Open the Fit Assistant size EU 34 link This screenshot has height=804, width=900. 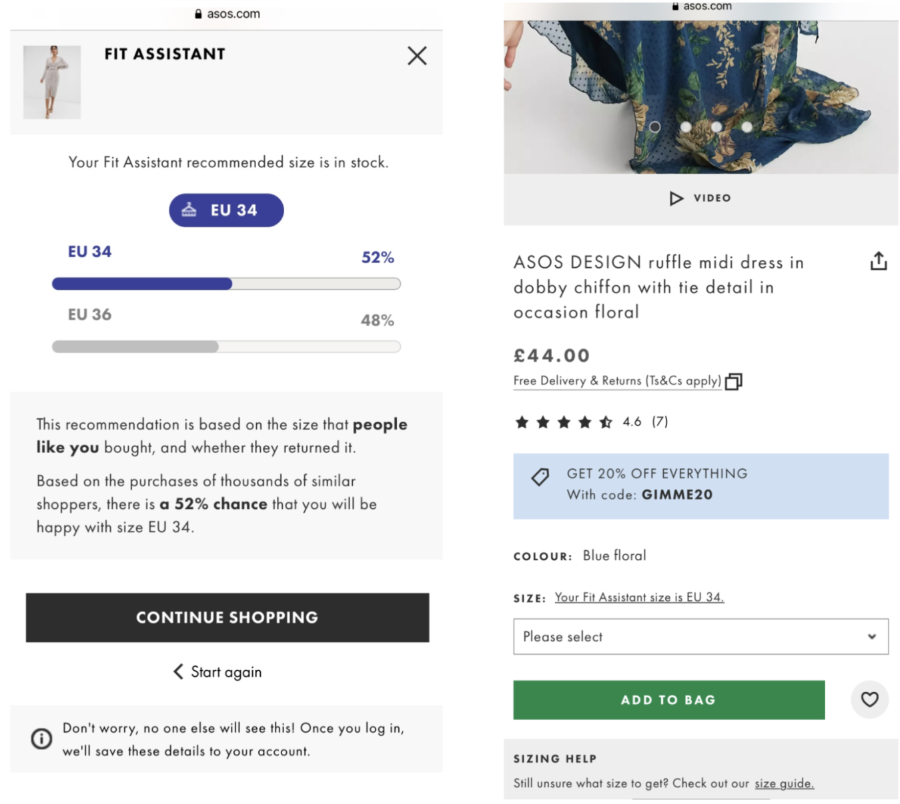(639, 597)
